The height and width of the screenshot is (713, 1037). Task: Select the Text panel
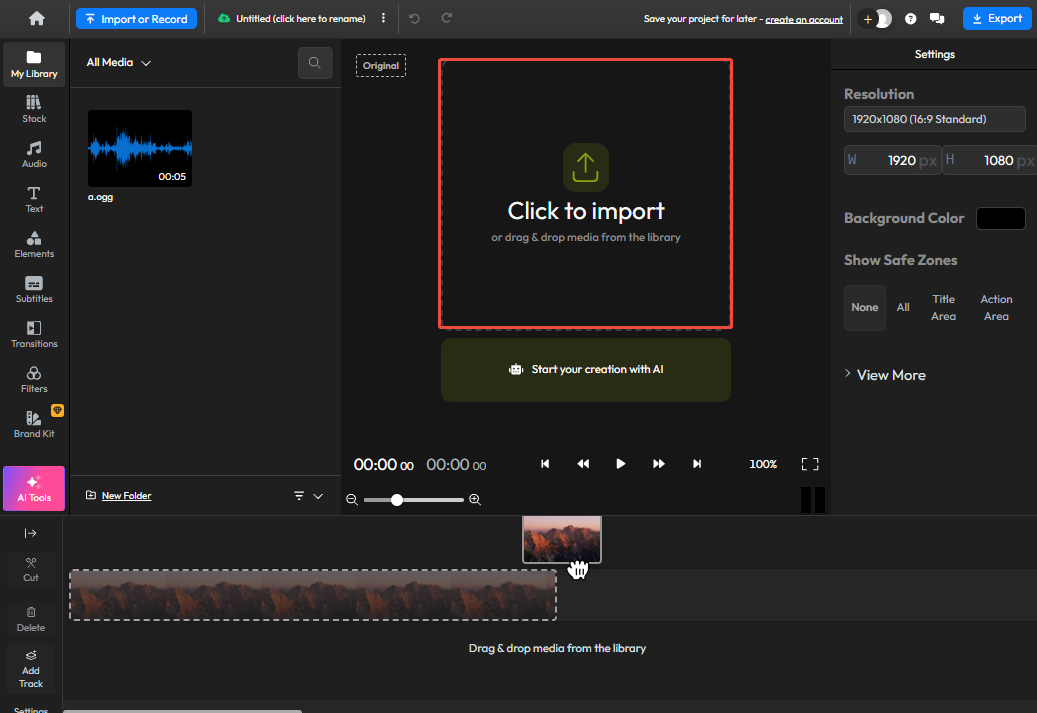(x=33, y=198)
